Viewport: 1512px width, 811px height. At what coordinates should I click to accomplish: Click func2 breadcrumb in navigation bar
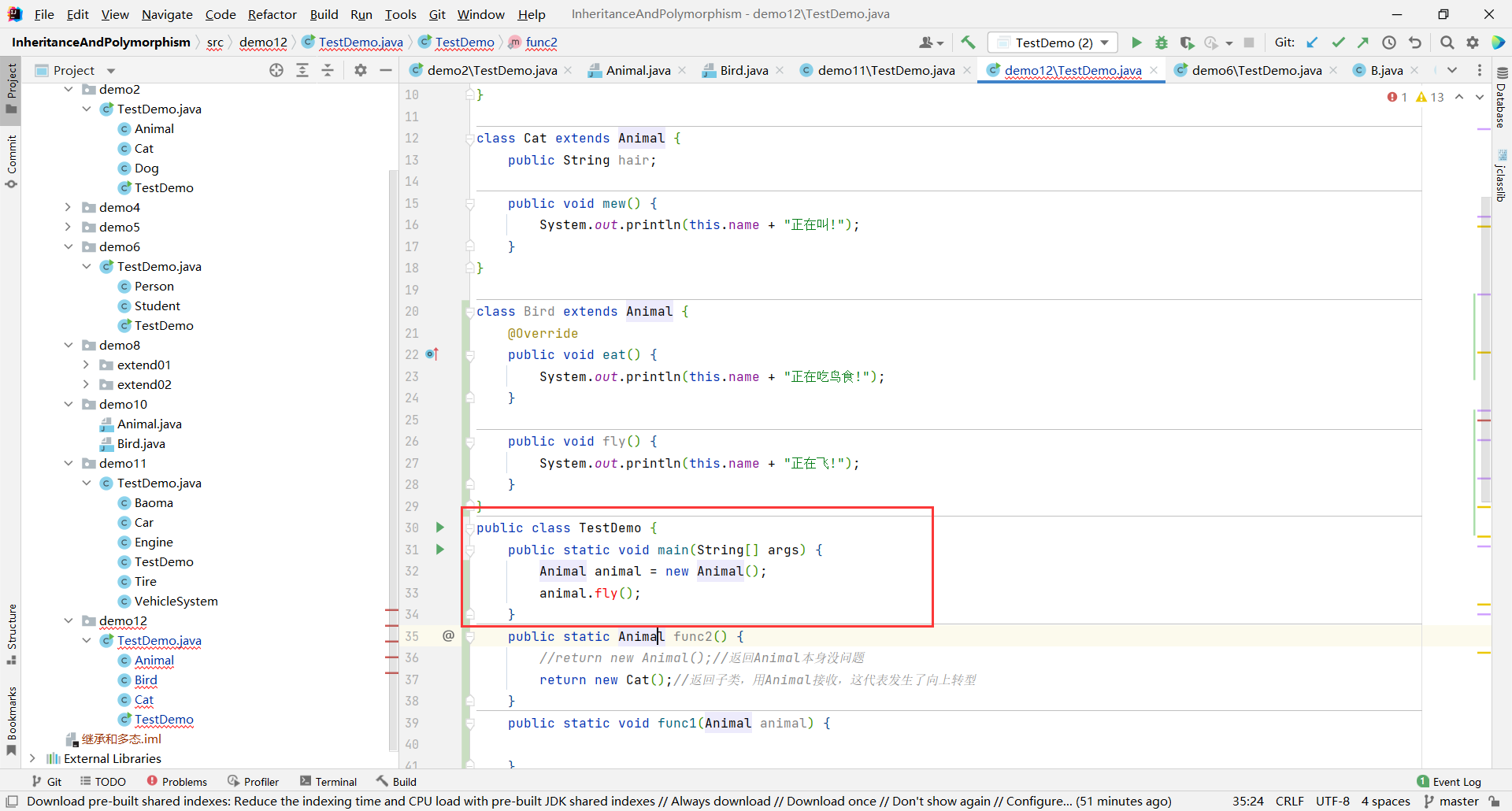[x=541, y=43]
